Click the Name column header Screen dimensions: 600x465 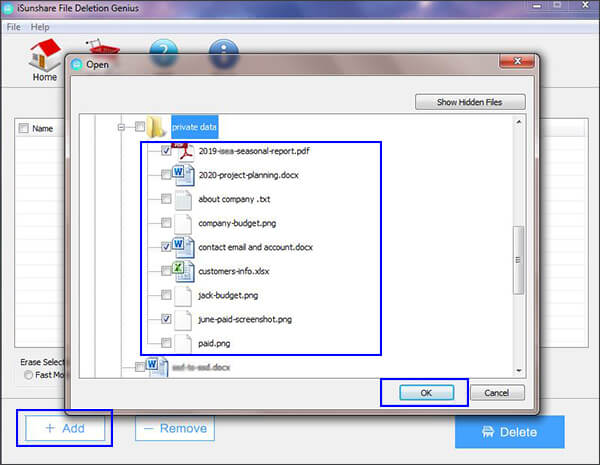coord(42,129)
